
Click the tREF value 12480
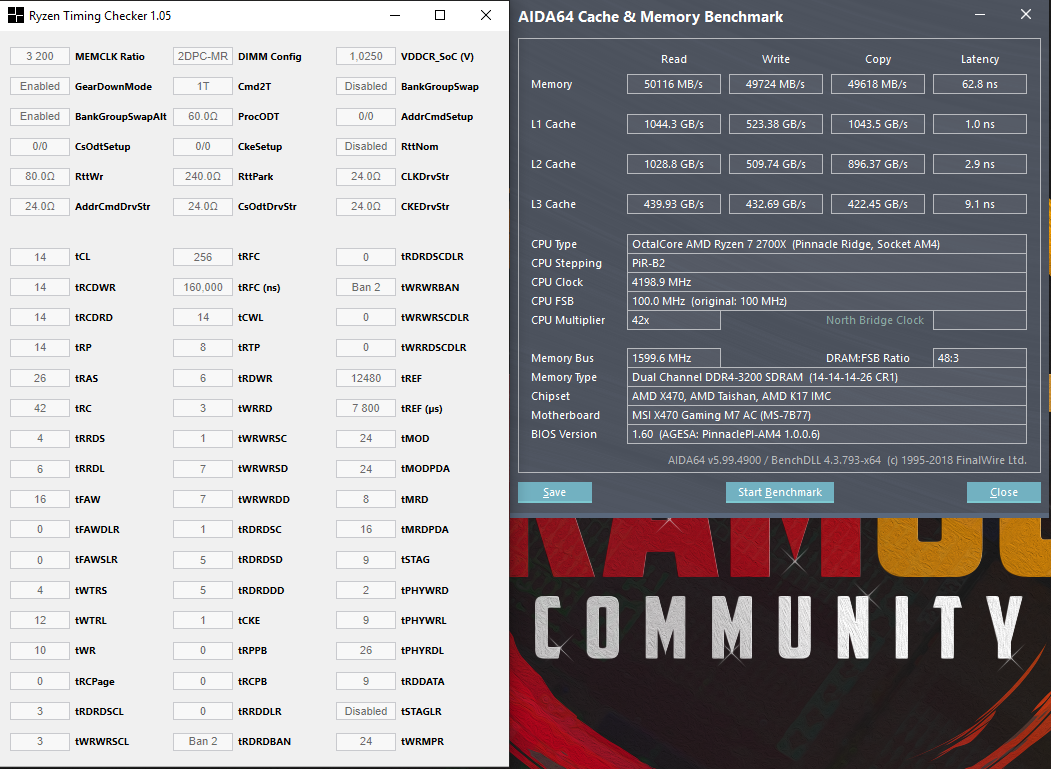(365, 378)
